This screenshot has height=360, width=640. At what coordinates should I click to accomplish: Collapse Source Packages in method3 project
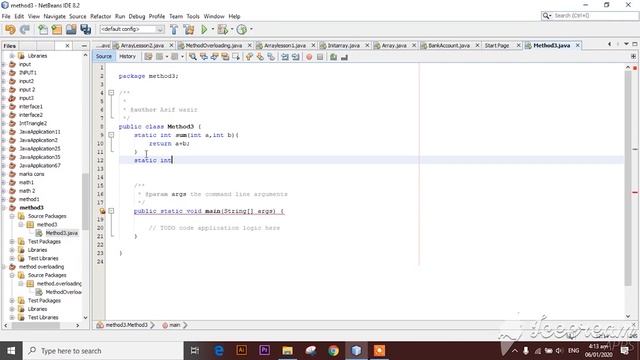pos(12,216)
